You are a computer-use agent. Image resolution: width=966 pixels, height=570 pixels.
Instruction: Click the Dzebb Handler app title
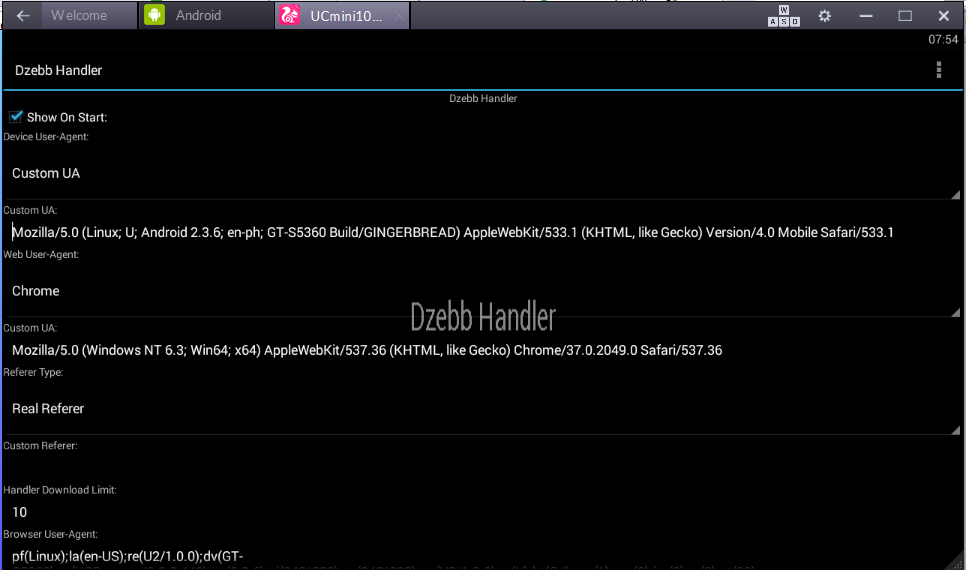tap(59, 70)
